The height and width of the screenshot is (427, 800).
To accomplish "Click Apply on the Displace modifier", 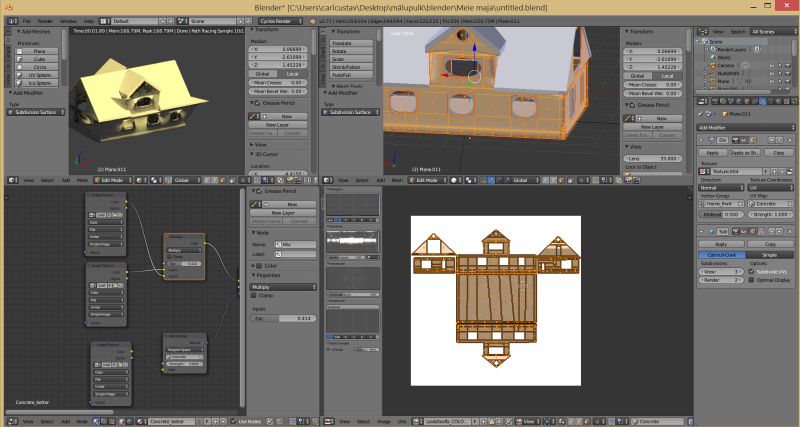I will (712, 153).
